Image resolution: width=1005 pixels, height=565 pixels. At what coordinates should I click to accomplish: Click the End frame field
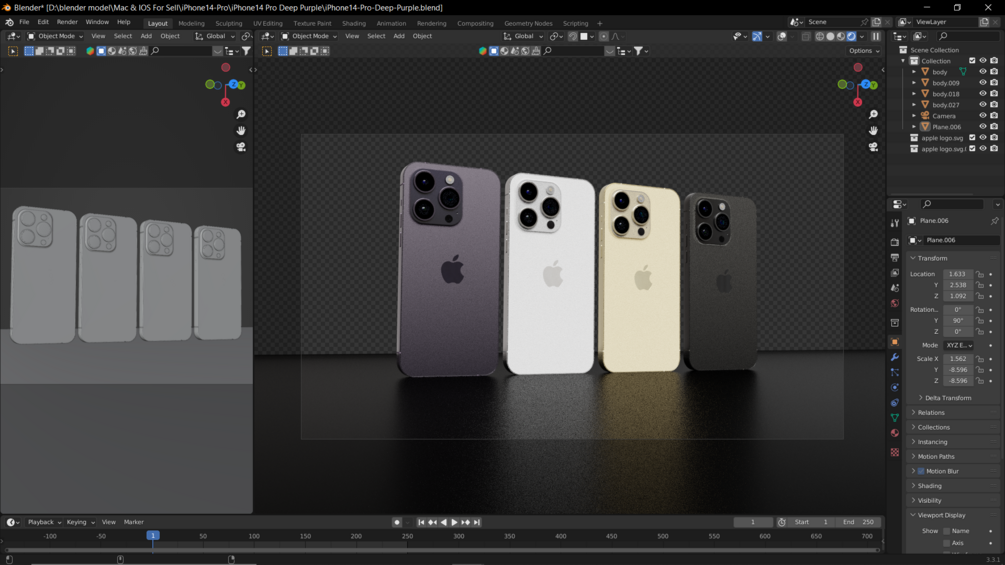click(858, 523)
